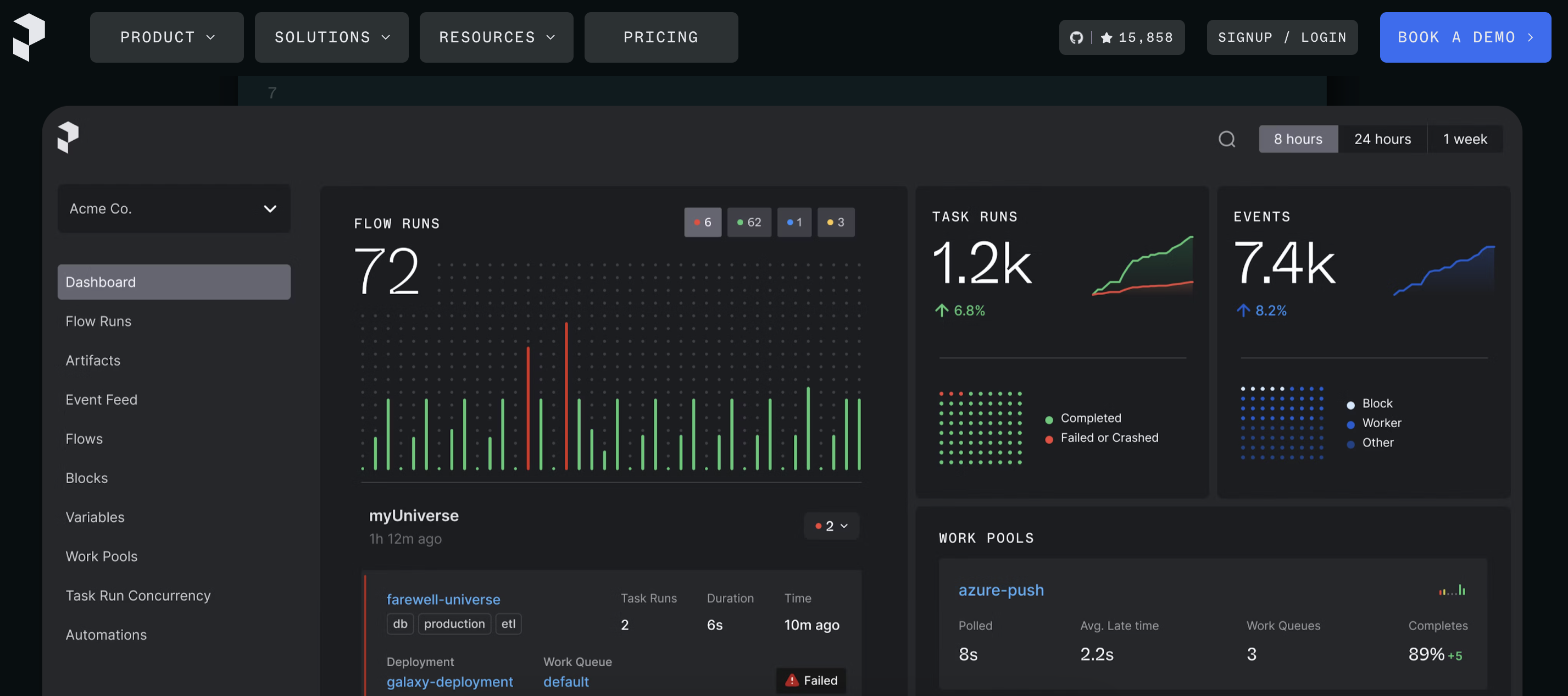The image size is (1568, 696).
Task: Click the 2.2s average late time value
Action: pos(1096,654)
